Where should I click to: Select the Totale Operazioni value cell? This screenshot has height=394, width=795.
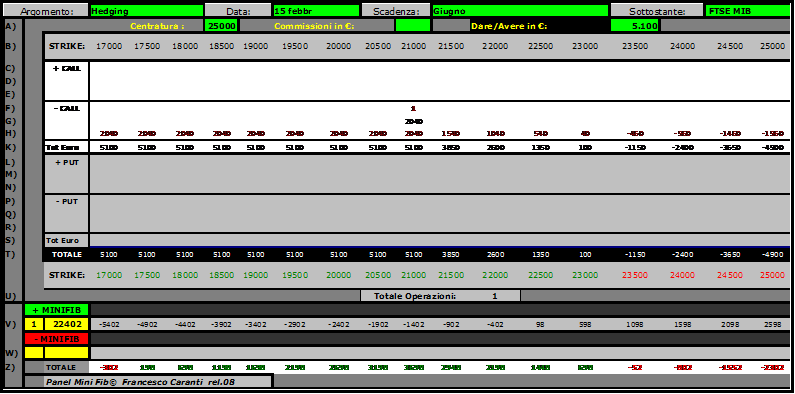(494, 296)
